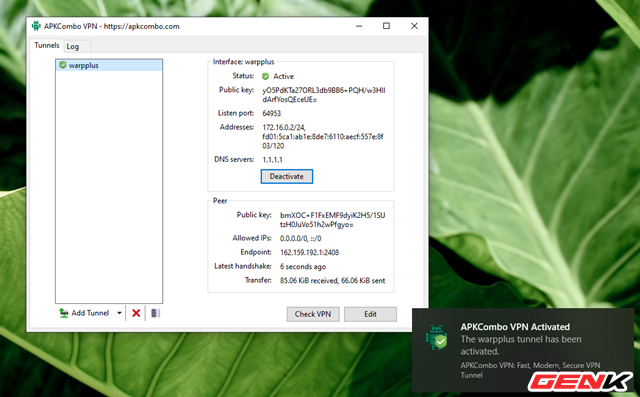Click the green Active status shield icon
The width and height of the screenshot is (640, 397).
(265, 76)
